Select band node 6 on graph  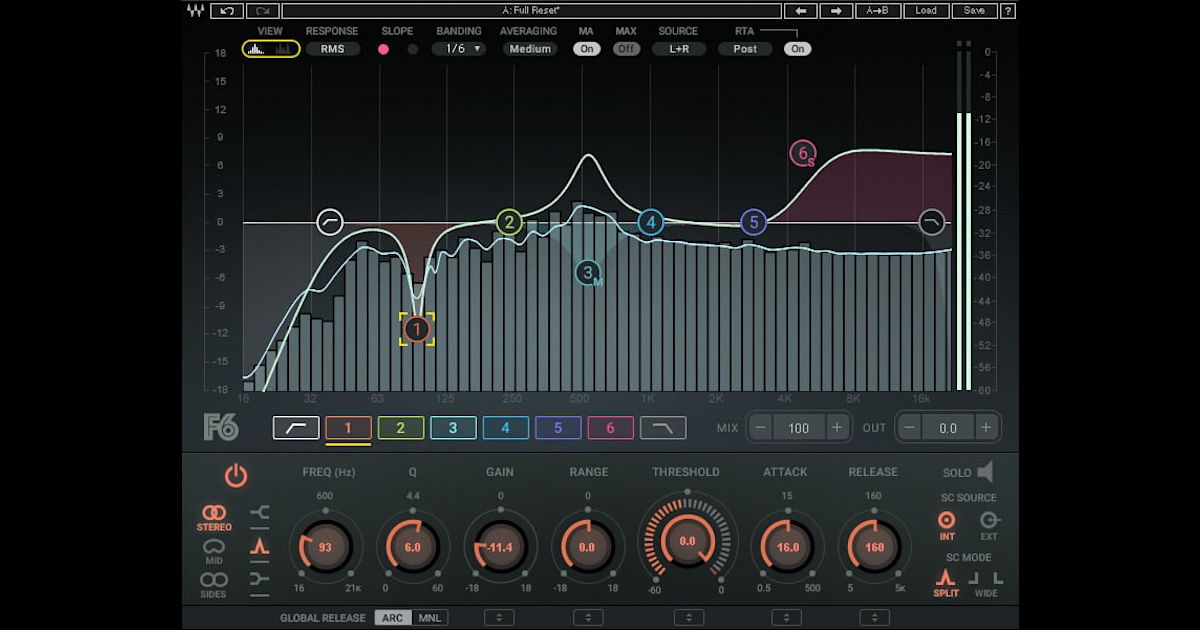[803, 154]
